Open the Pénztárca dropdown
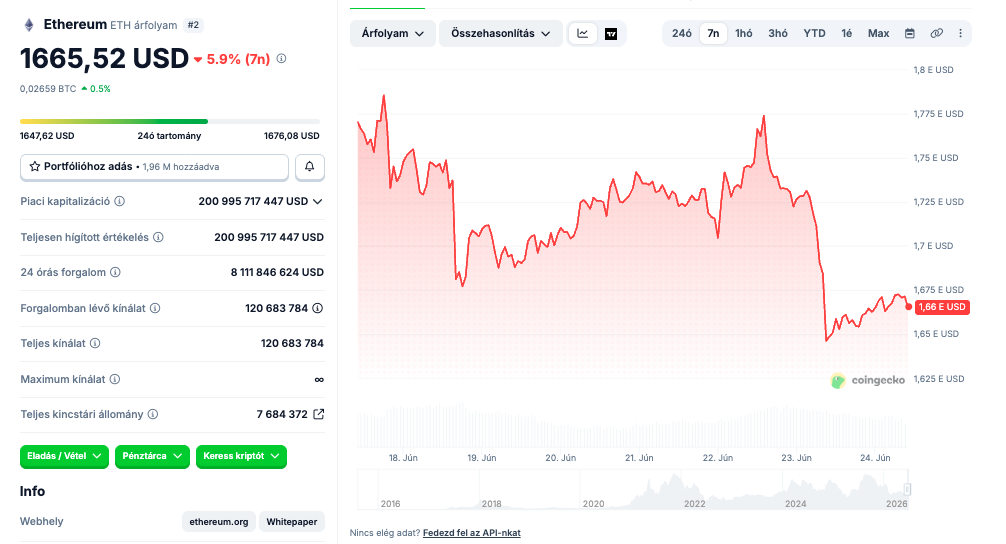Viewport: 1006px width, 544px height. 152,456
